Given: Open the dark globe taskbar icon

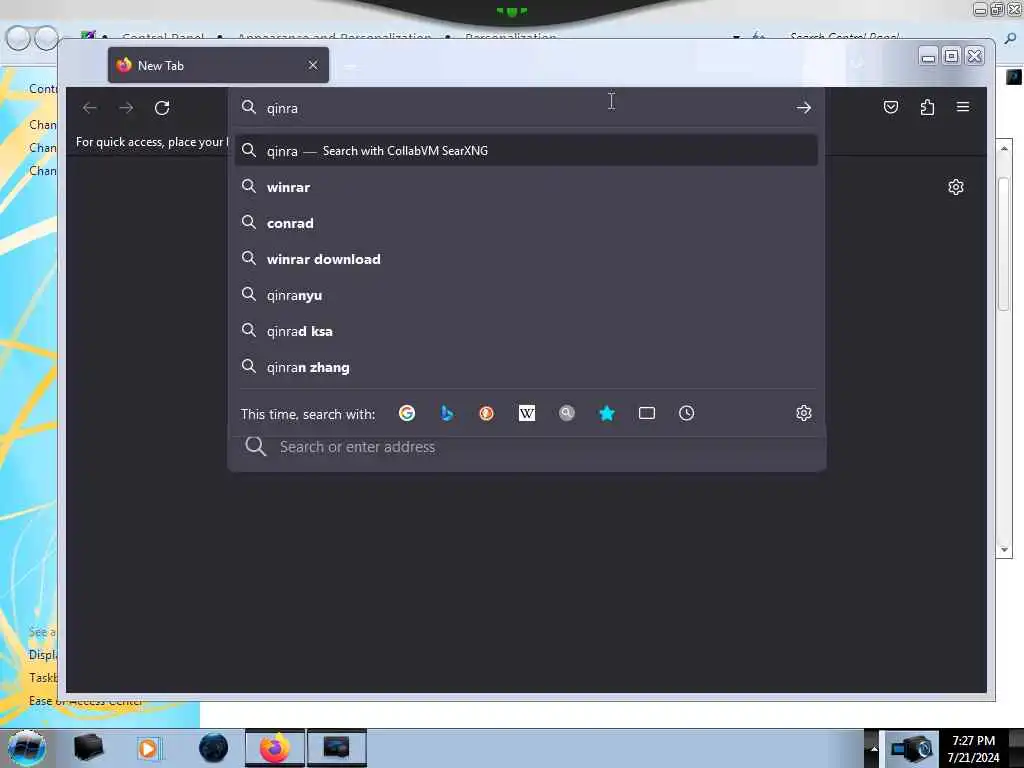Looking at the screenshot, I should click(x=214, y=748).
